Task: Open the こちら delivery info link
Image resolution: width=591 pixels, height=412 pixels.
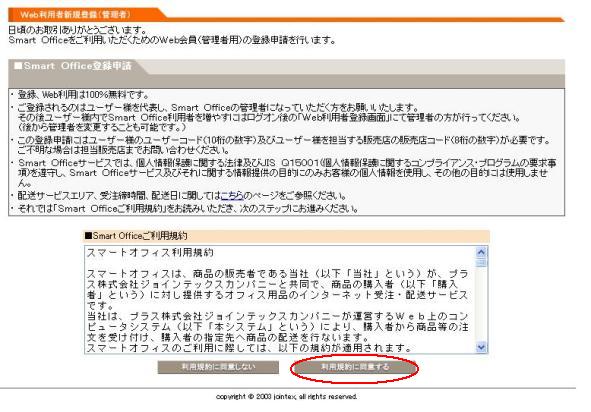Action: pyautogui.click(x=232, y=196)
